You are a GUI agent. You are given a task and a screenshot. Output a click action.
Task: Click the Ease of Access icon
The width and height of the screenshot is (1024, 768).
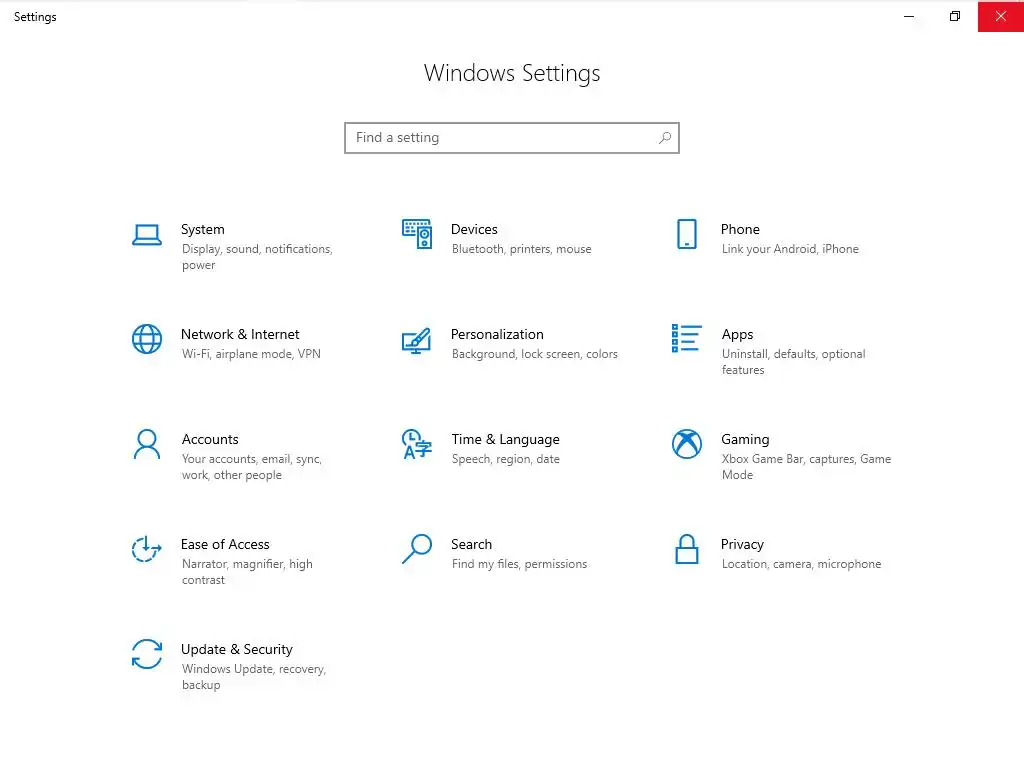(x=146, y=549)
